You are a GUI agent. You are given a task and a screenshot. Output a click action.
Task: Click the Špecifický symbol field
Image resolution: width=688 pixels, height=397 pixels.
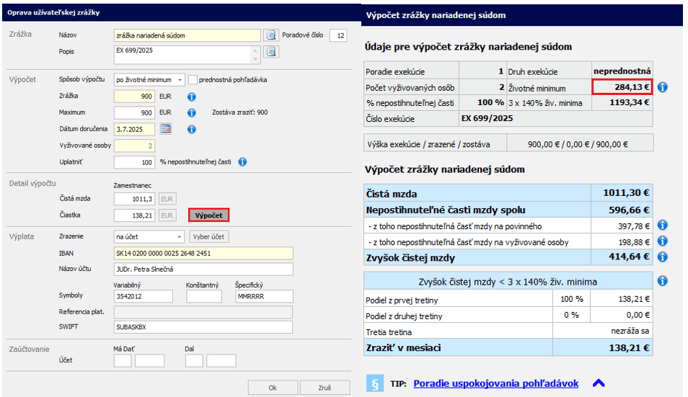click(264, 297)
